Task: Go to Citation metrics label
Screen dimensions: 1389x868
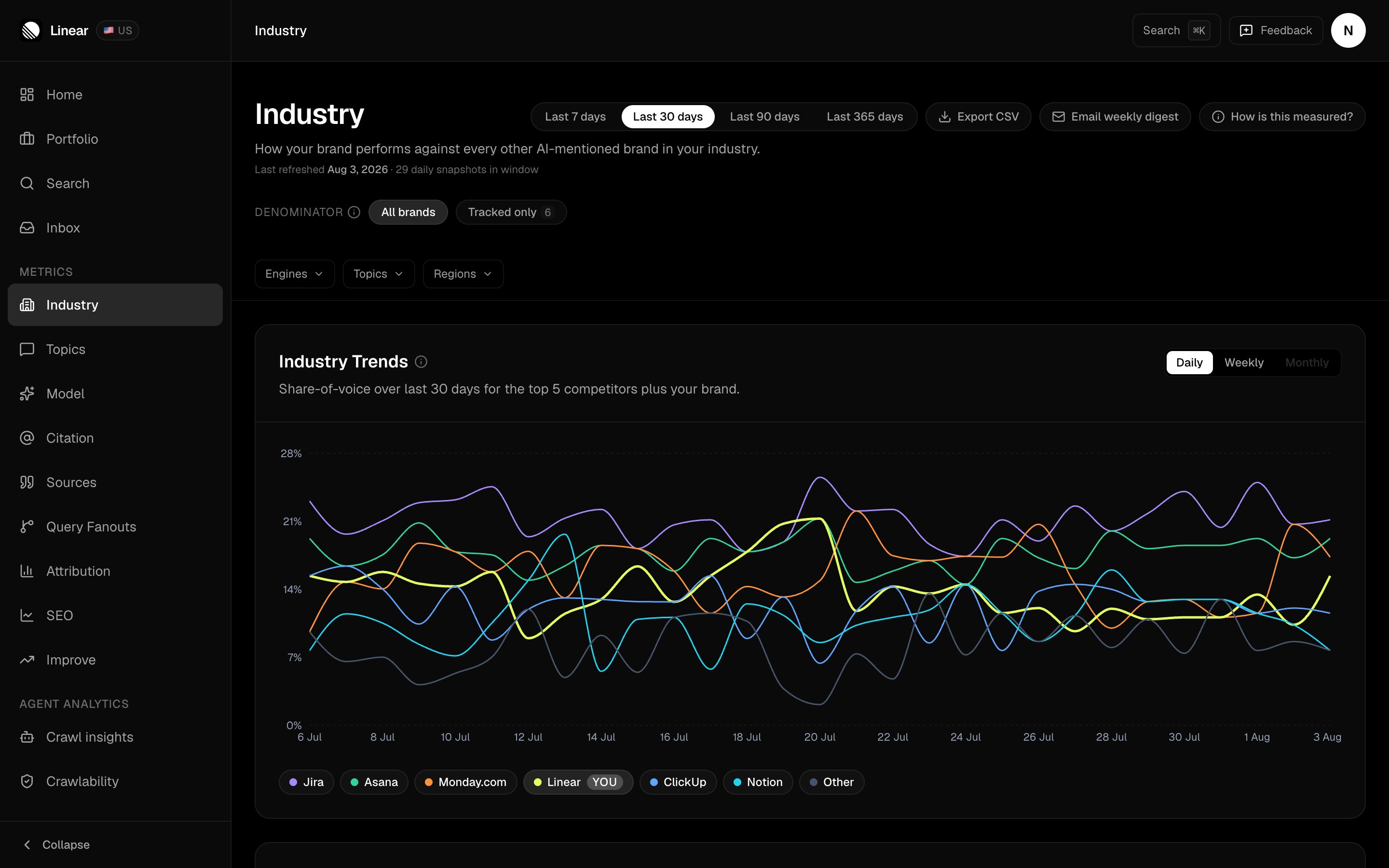Action: click(70, 438)
